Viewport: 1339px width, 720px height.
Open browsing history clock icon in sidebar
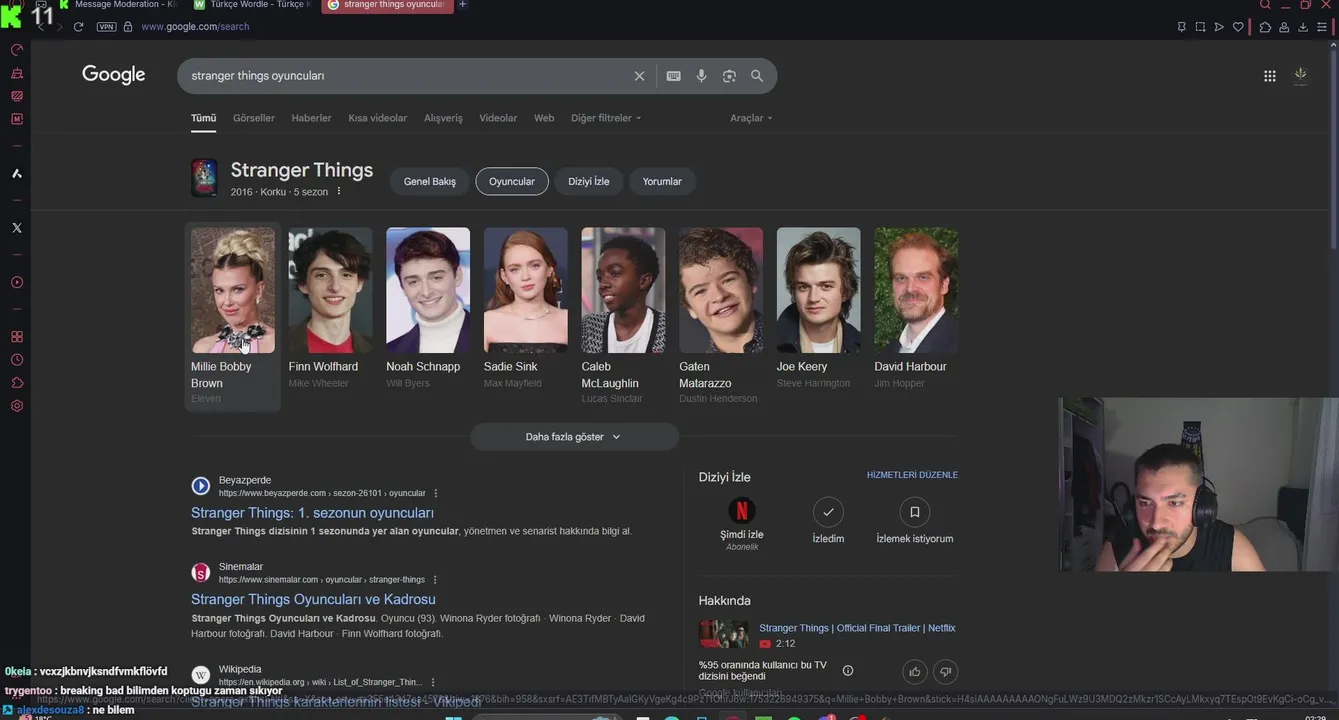(16, 360)
